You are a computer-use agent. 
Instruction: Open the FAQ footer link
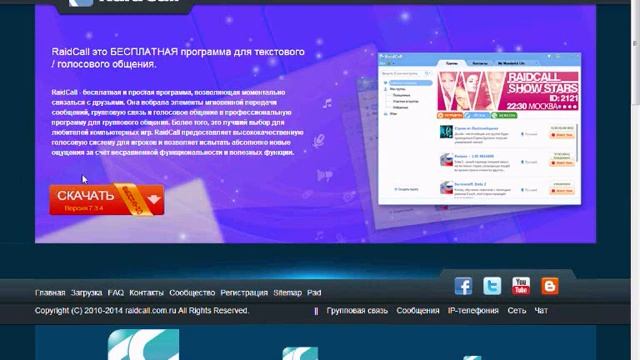[x=116, y=293]
